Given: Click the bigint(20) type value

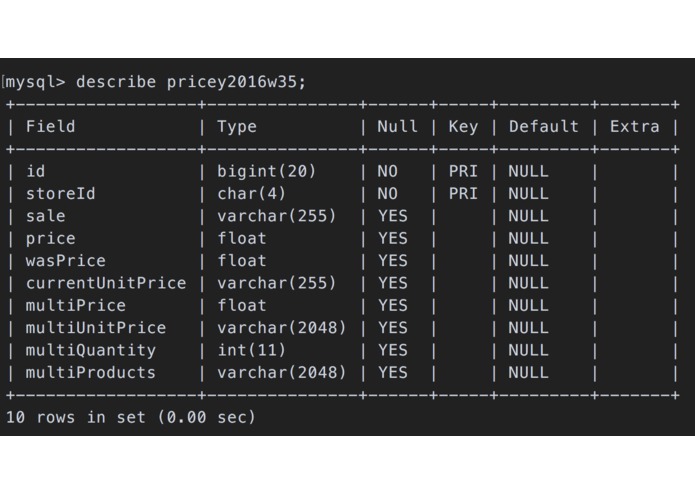Looking at the screenshot, I should tap(267, 171).
